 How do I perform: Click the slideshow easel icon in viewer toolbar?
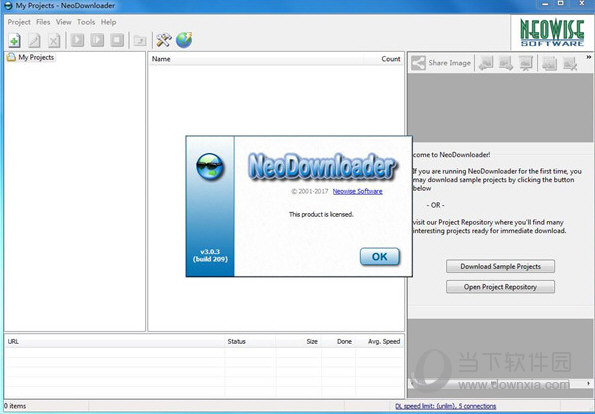click(x=526, y=63)
